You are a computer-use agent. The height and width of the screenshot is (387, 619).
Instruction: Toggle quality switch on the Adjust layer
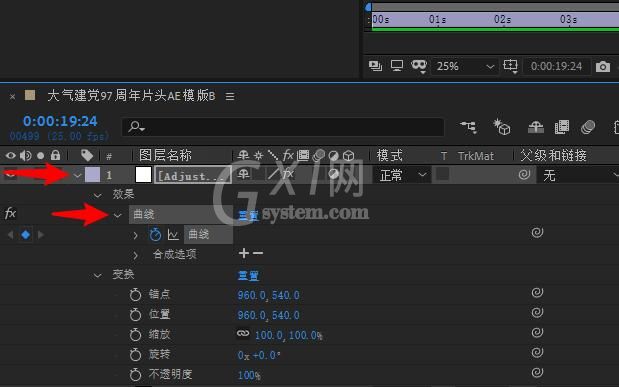click(273, 174)
